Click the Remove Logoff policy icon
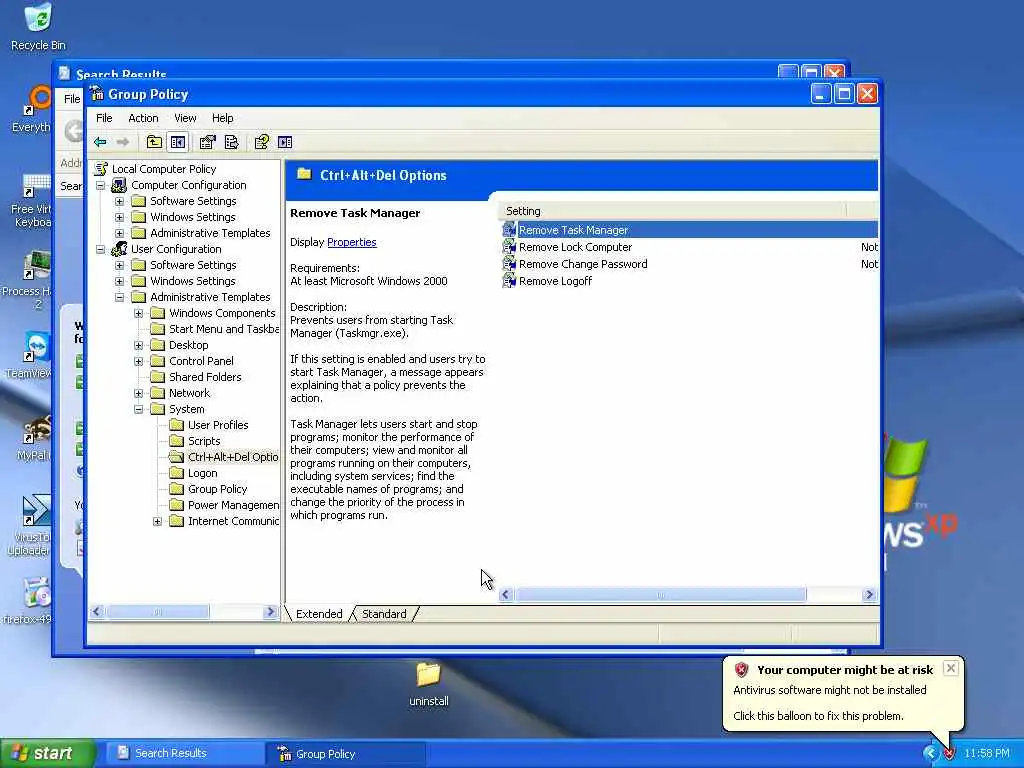The height and width of the screenshot is (768, 1024). click(509, 281)
